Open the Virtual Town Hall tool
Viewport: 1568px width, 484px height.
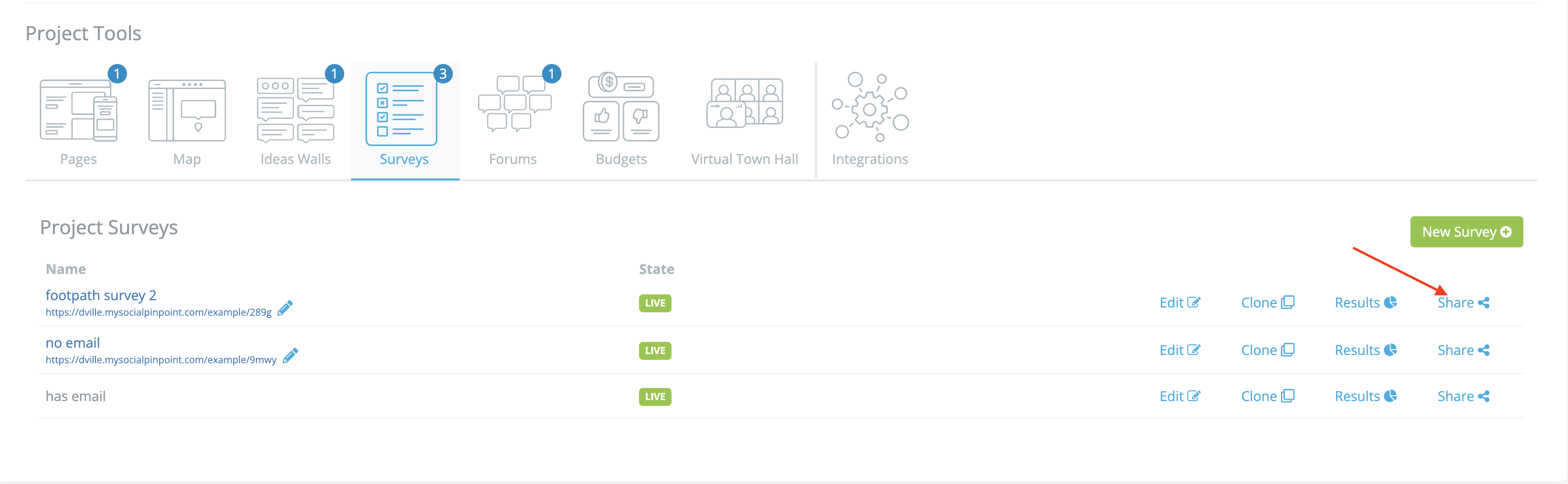point(744,103)
